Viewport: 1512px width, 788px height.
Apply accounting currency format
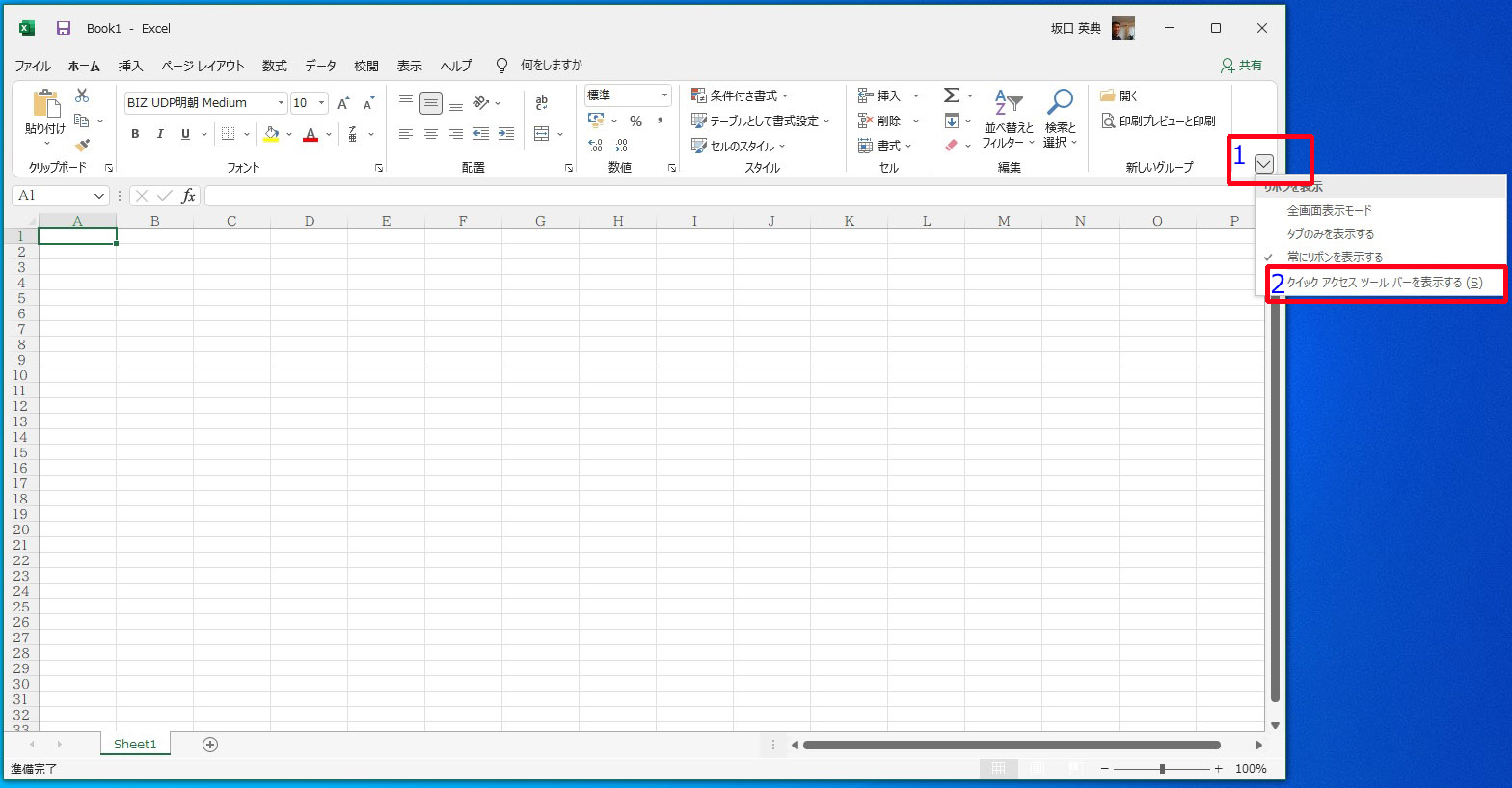click(x=596, y=121)
